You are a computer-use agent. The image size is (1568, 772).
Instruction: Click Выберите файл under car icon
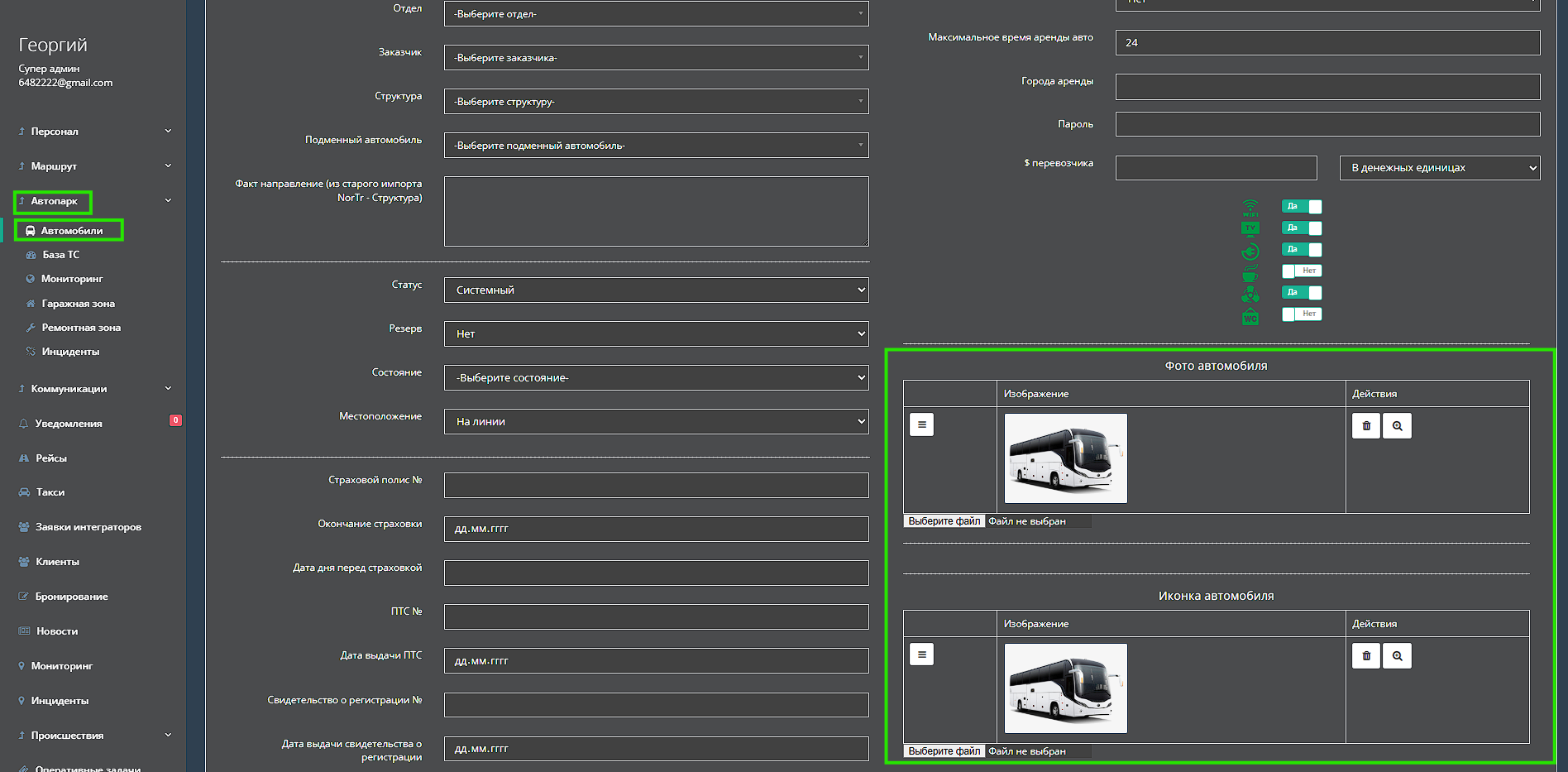click(944, 751)
